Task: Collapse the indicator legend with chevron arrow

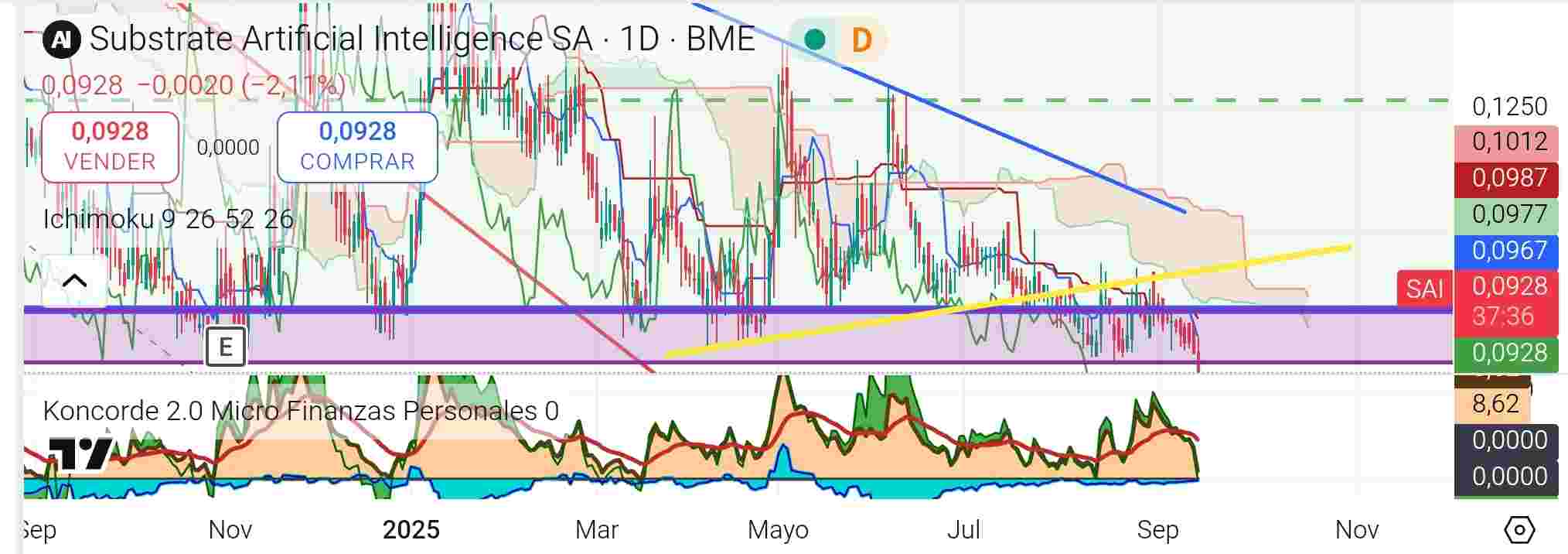Action: coord(74,281)
